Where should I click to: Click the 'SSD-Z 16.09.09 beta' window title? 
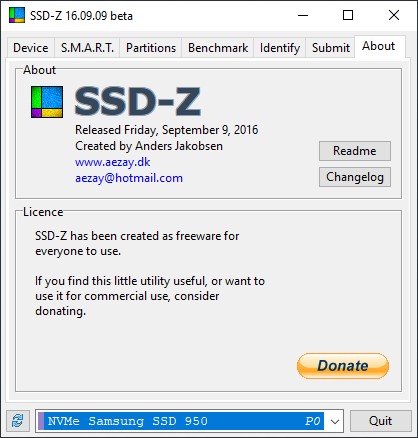pyautogui.click(x=81, y=16)
